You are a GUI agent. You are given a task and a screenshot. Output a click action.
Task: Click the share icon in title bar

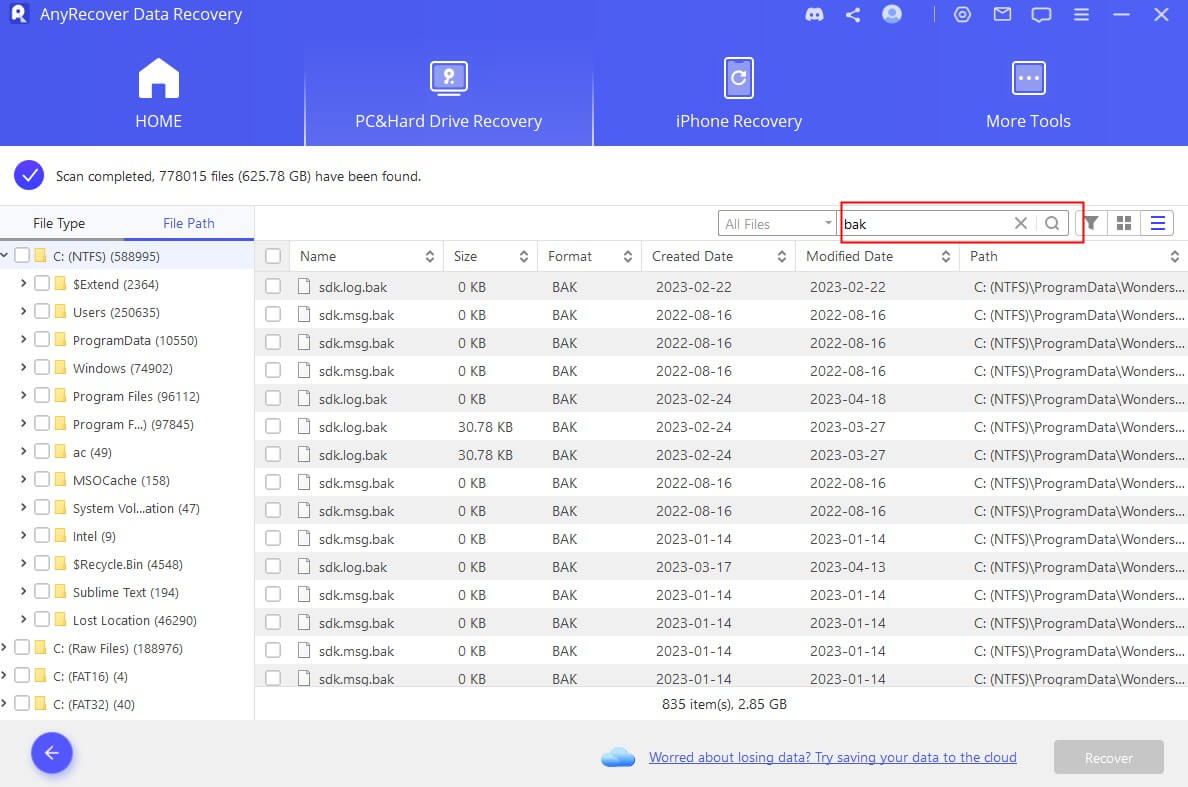[x=853, y=14]
